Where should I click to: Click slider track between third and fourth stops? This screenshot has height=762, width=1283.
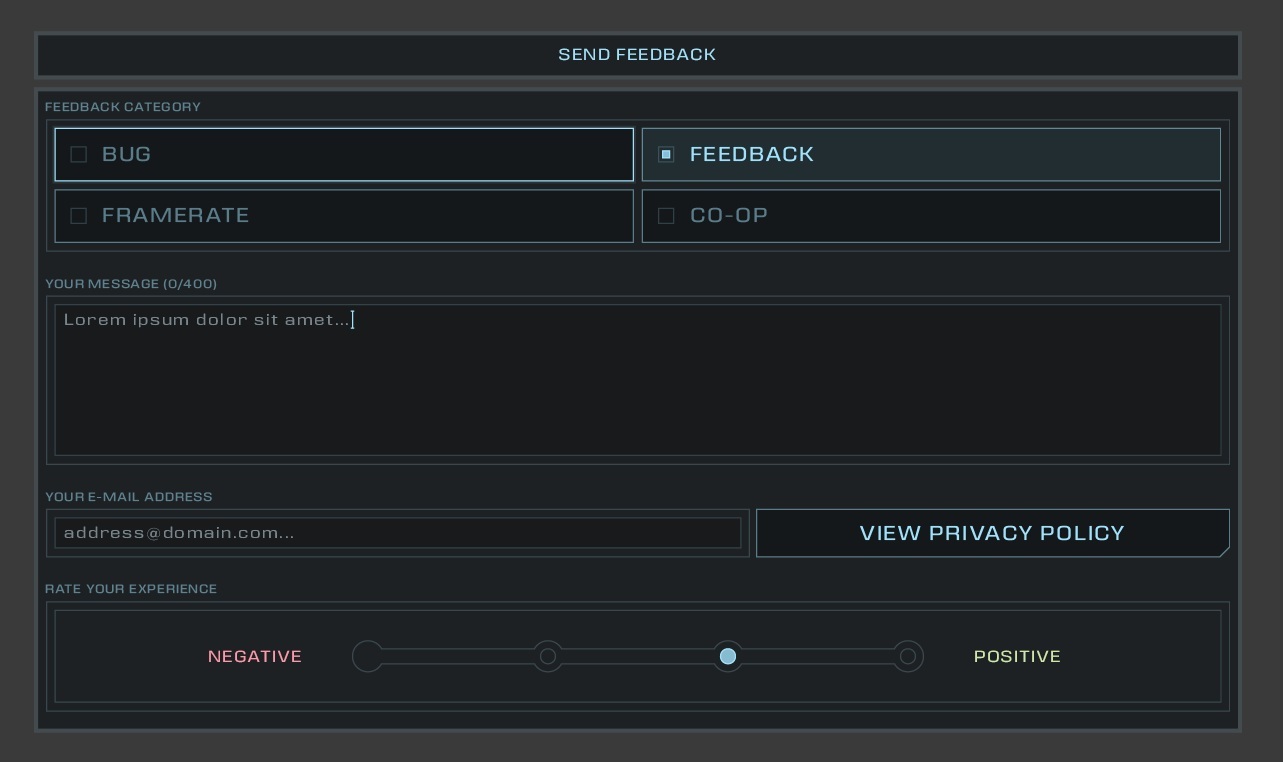[818, 657]
